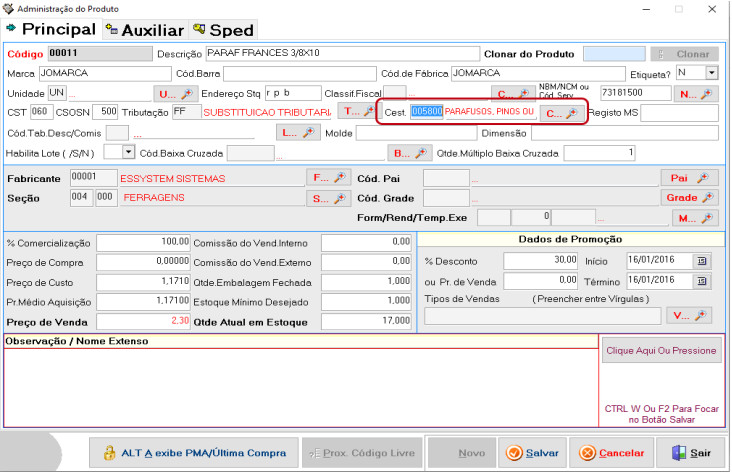This screenshot has height=473, width=732.
Task: Open the Término date calendar picker
Action: point(700,280)
